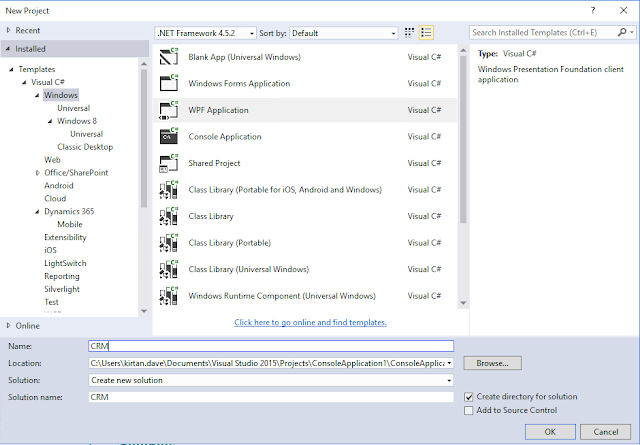
Task: Select the iOS category
Action: coord(50,250)
